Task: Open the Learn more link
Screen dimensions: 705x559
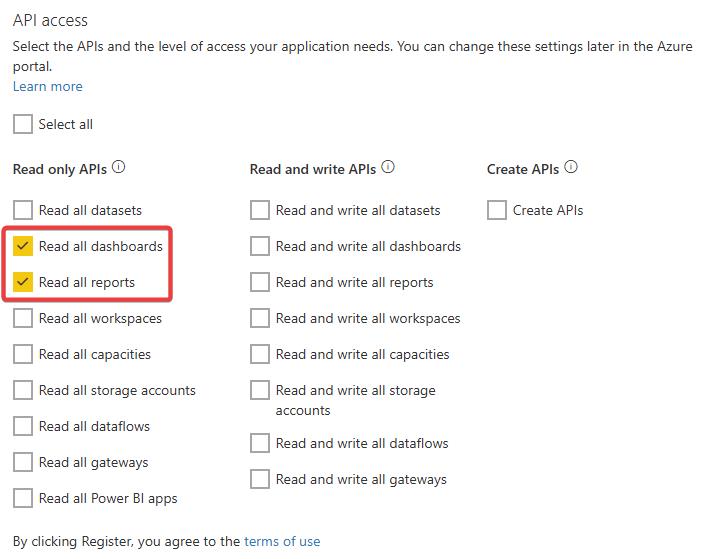Action: [x=48, y=86]
